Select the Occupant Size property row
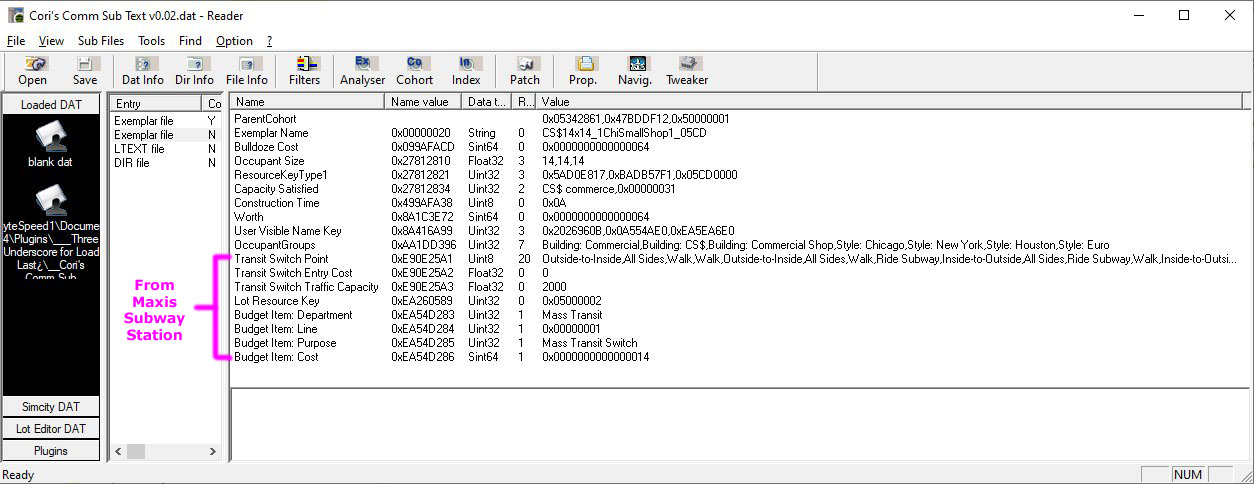Screen dimensions: 1254x484 pyautogui.click(x=740, y=160)
